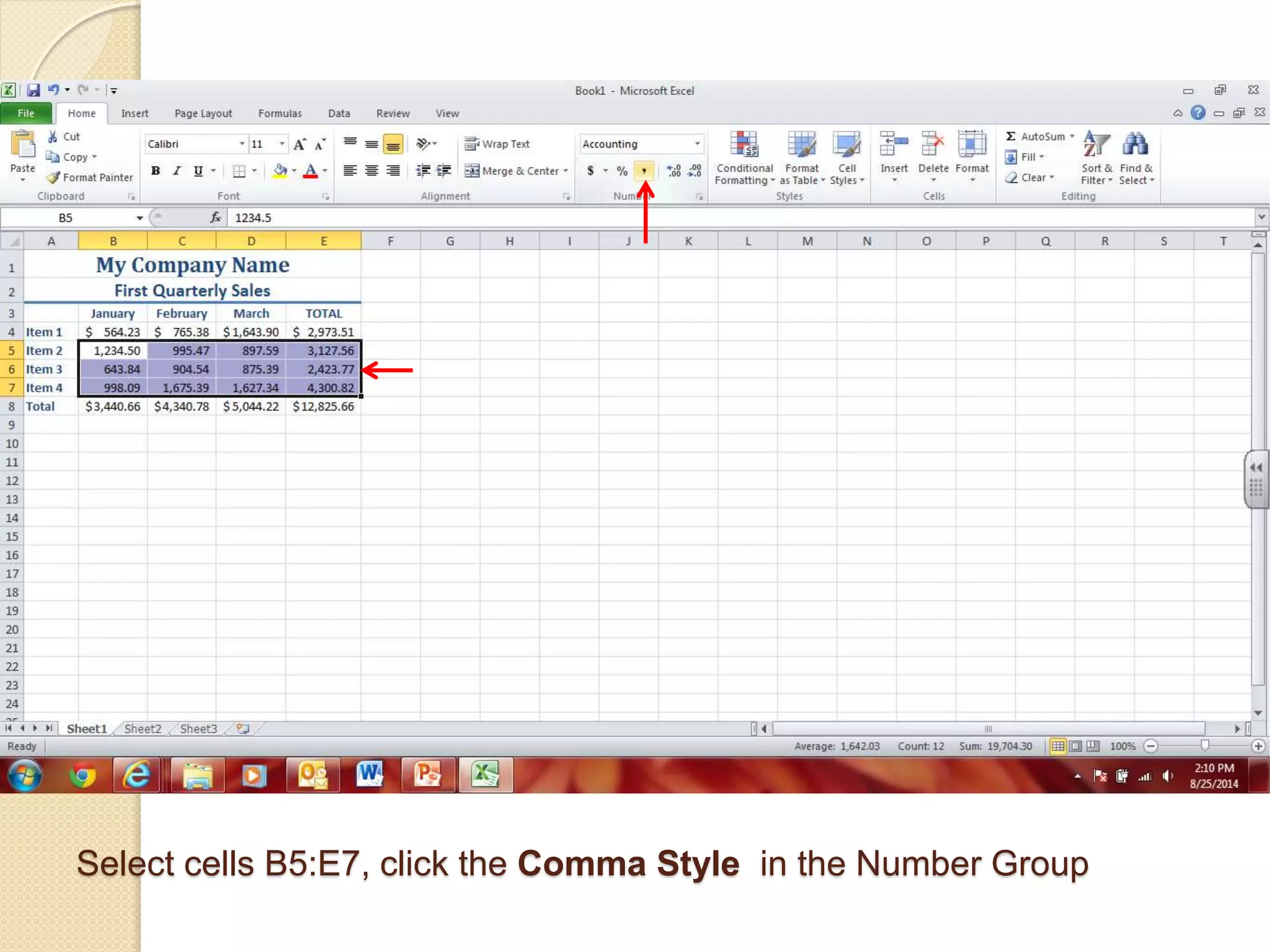This screenshot has height=952, width=1270.
Task: Click the Insert Function fx icon
Action: coord(215,218)
